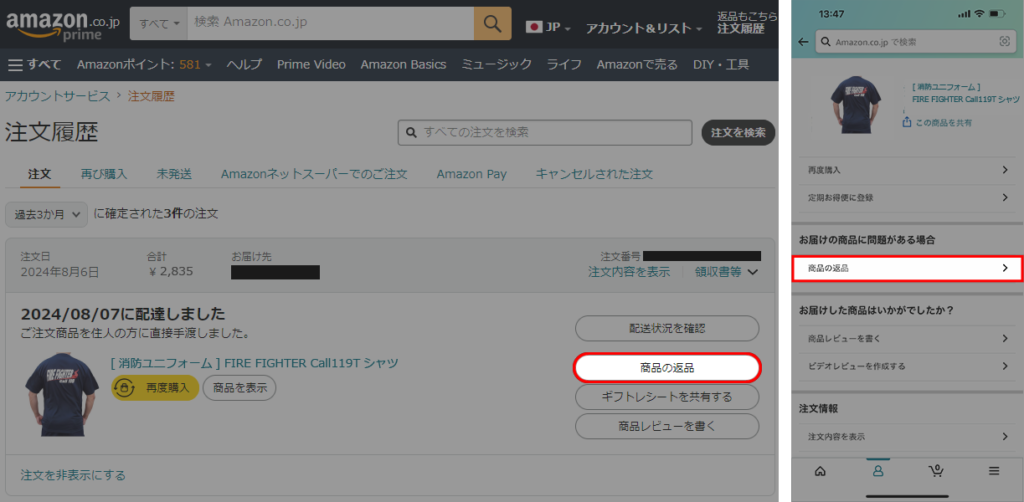Screen dimensions: 1024x502
Task: Tap the home icon in mobile bottom bar
Action: tap(821, 470)
